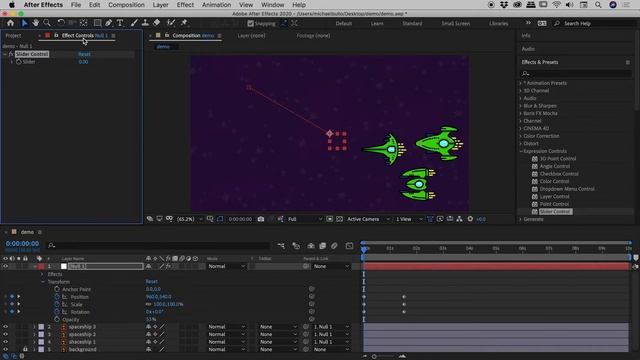Open the Null 1 blending mode dropdown
Image resolution: width=640 pixels, height=360 pixels.
226,266
